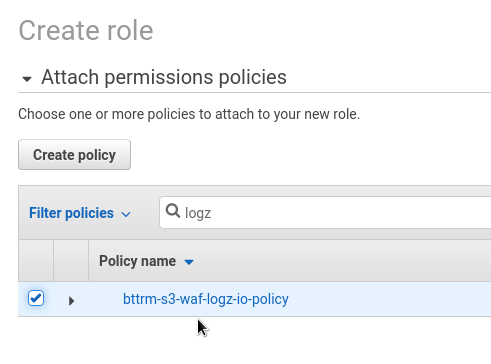Screen dimensions: 491x364
Task: Click the Create policy button
Action: click(x=74, y=155)
